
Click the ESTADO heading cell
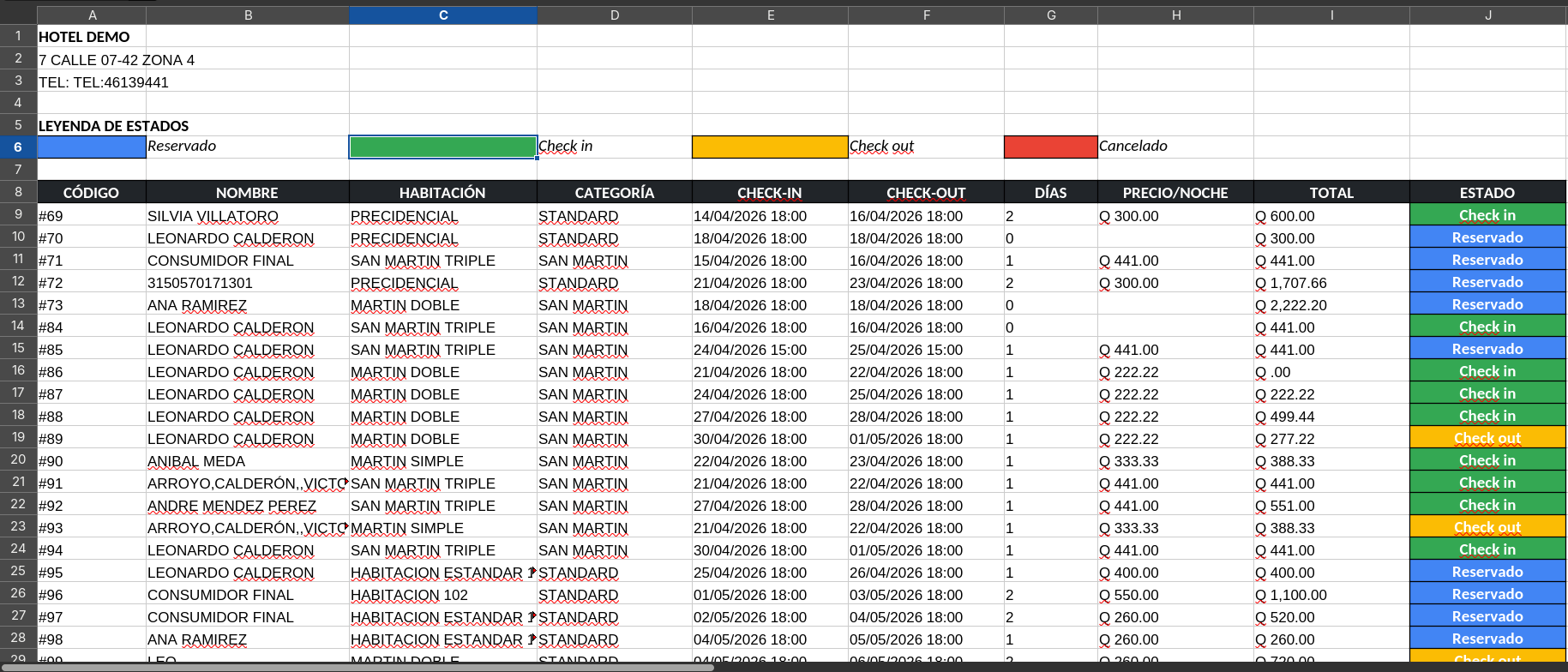click(1487, 193)
